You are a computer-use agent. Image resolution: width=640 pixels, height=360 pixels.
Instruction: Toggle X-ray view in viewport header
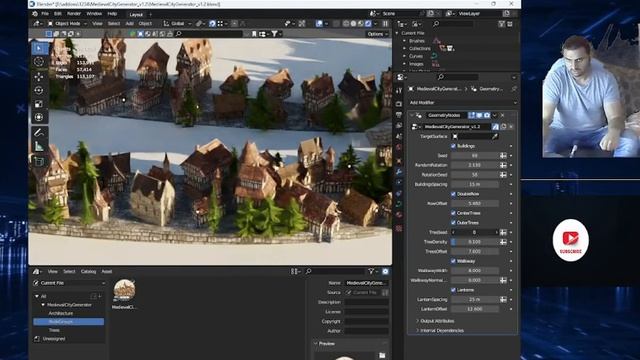[336, 24]
